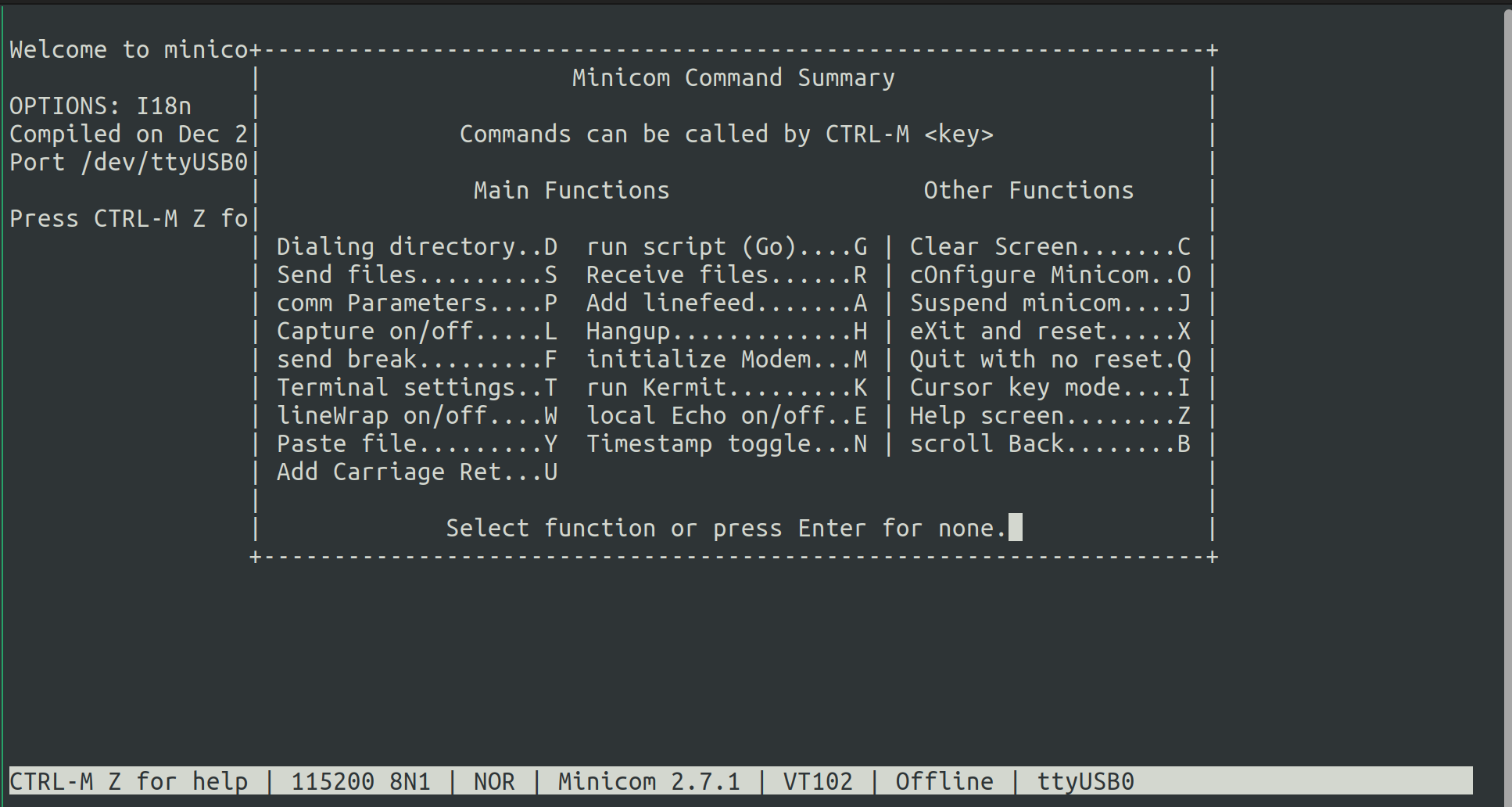
Task: Initialize the Modem
Action: pyautogui.click(x=726, y=358)
